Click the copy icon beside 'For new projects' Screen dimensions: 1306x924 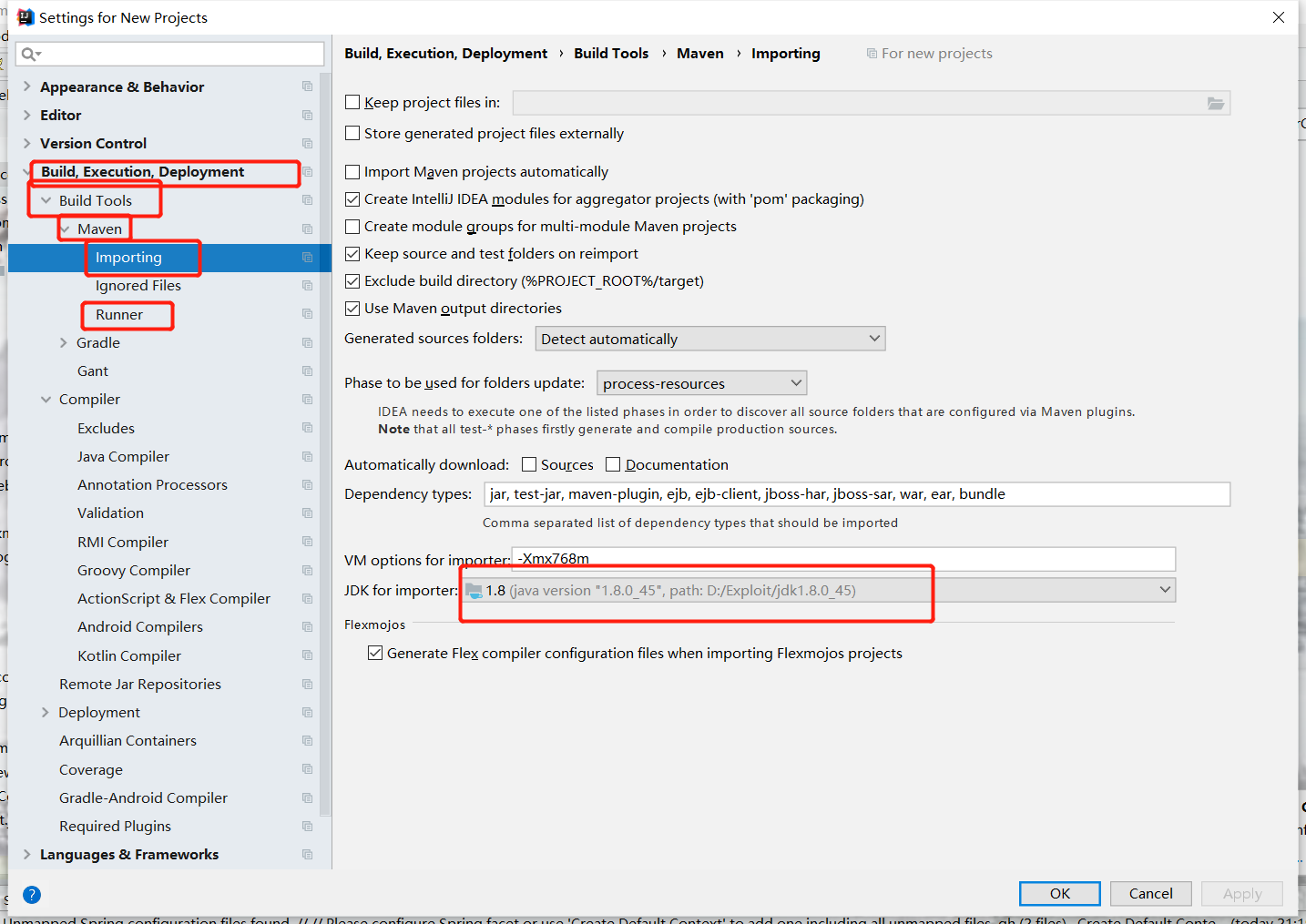click(x=872, y=54)
